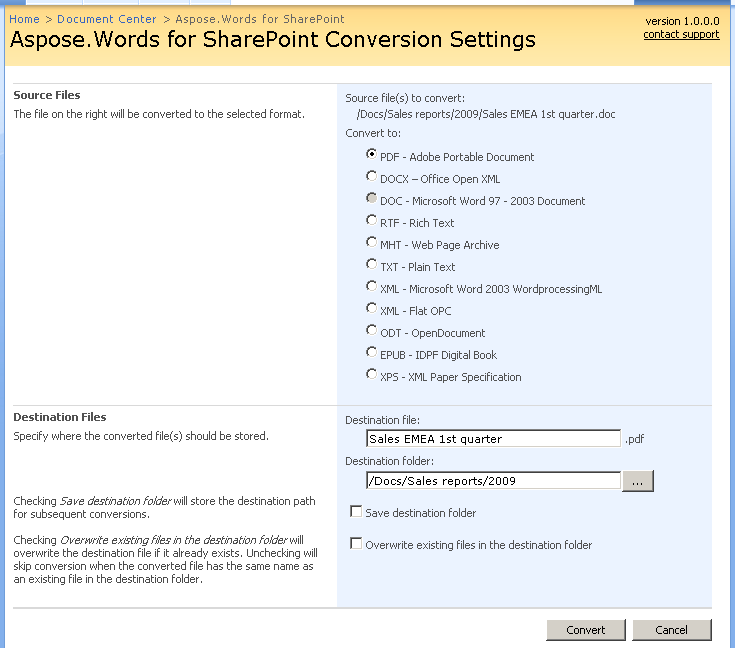Viewport: 735px width, 648px height.
Task: Navigate to Document Center breadcrumb
Action: point(107,19)
